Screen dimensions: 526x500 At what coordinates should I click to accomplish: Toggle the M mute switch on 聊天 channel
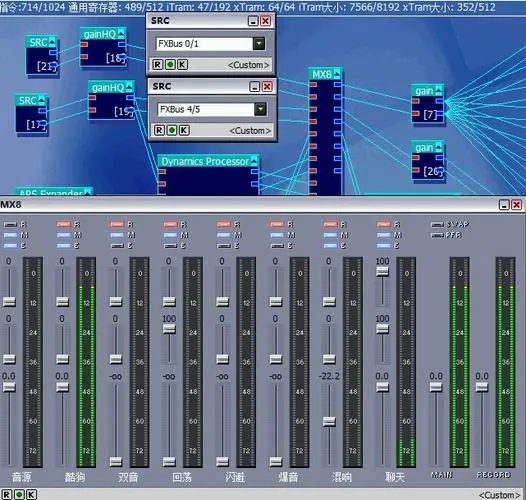tap(383, 235)
